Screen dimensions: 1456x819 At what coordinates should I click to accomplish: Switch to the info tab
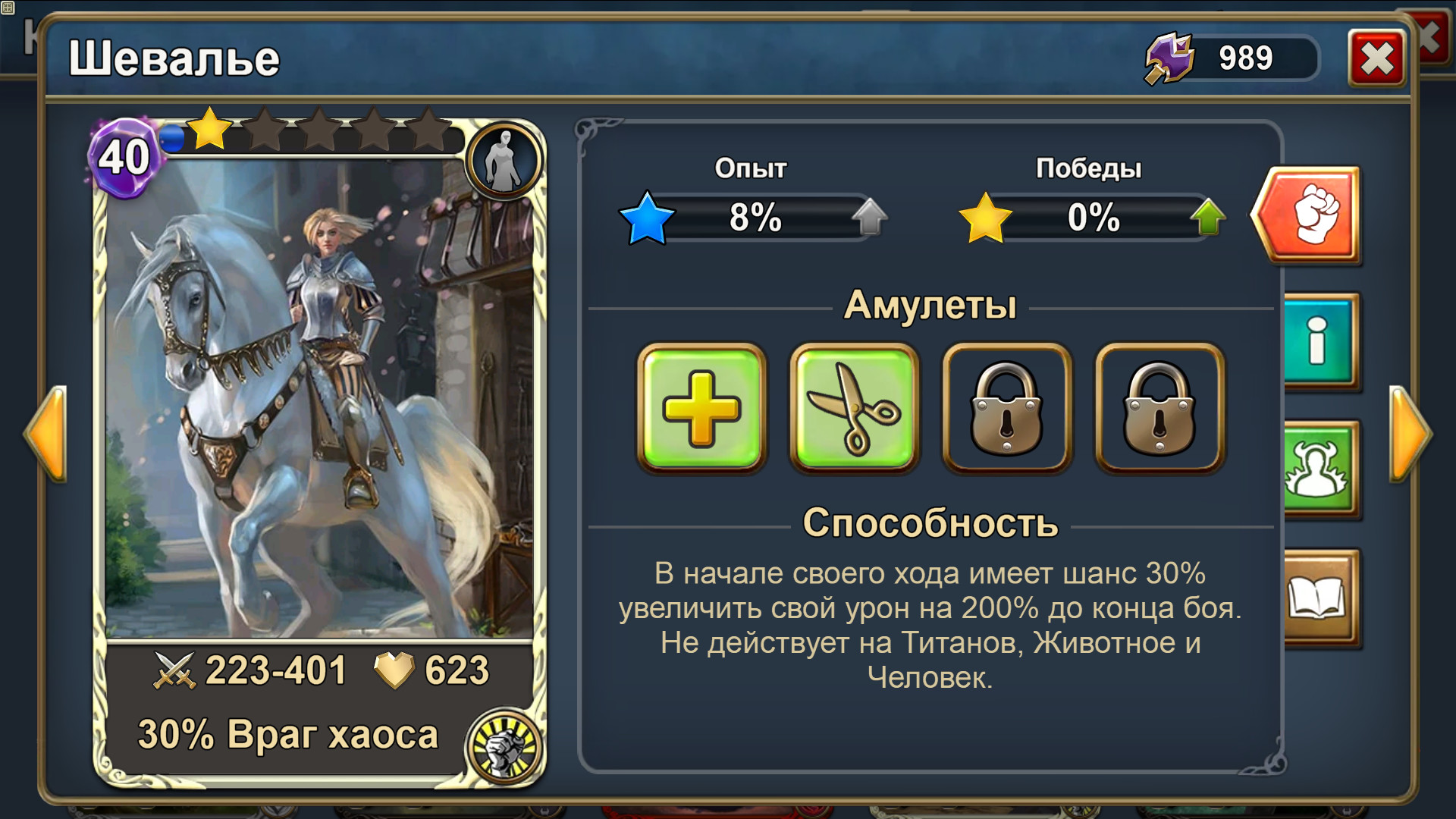1321,341
